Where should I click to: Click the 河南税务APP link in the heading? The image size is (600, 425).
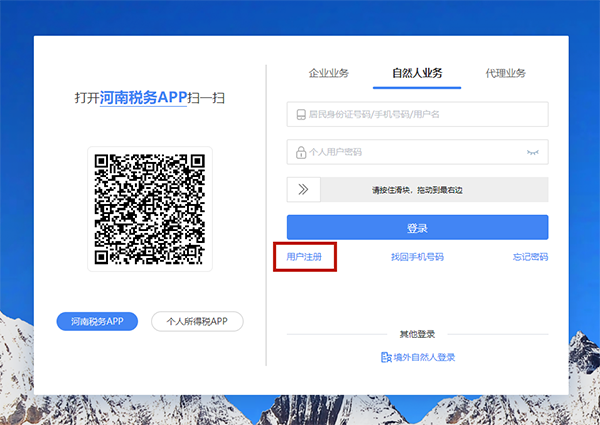tap(143, 98)
